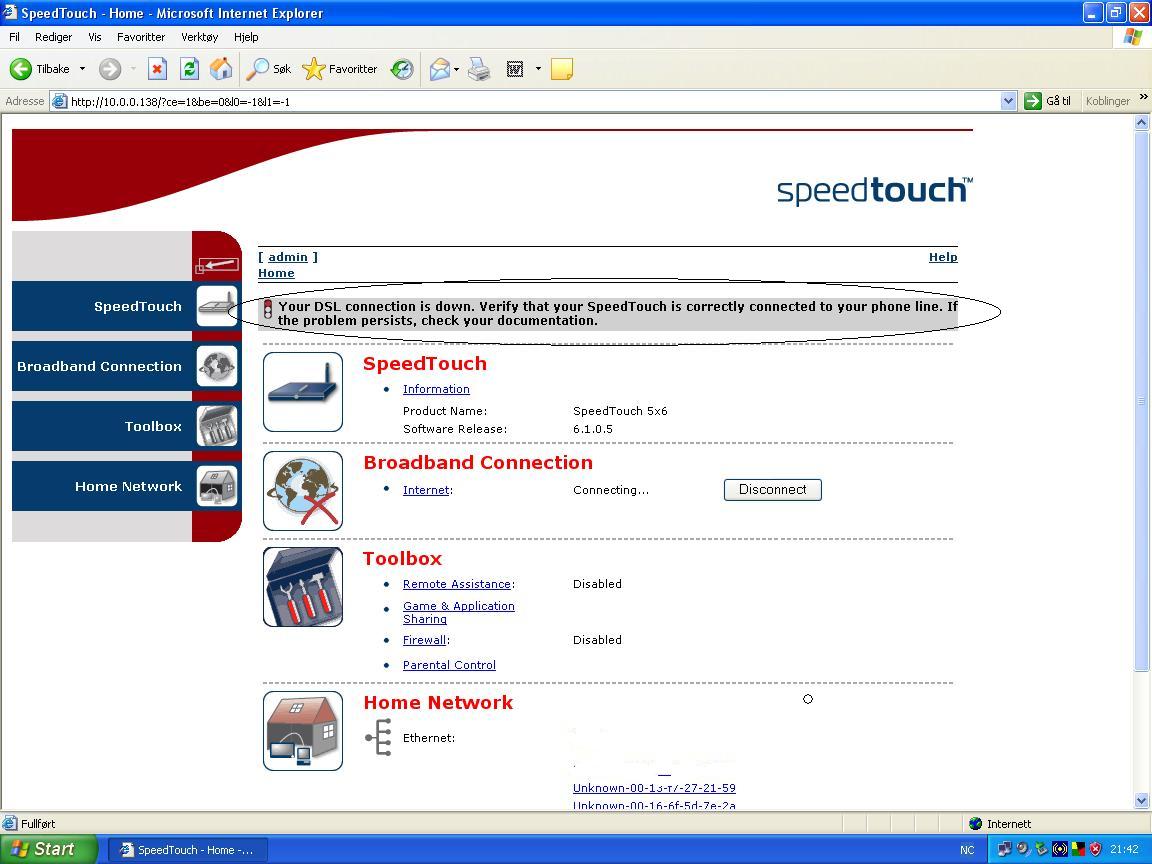Select Home Network in the sidebar
This screenshot has height=864, width=1152.
(x=128, y=486)
